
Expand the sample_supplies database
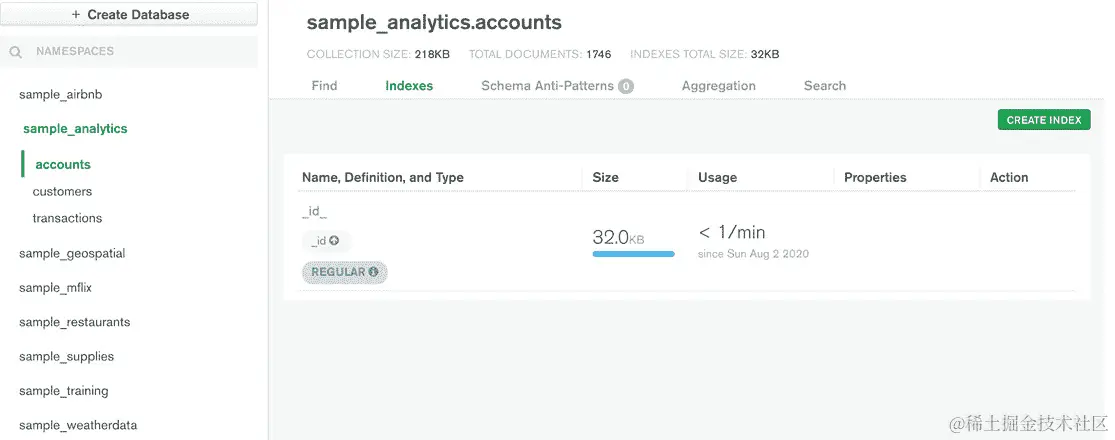(x=66, y=356)
